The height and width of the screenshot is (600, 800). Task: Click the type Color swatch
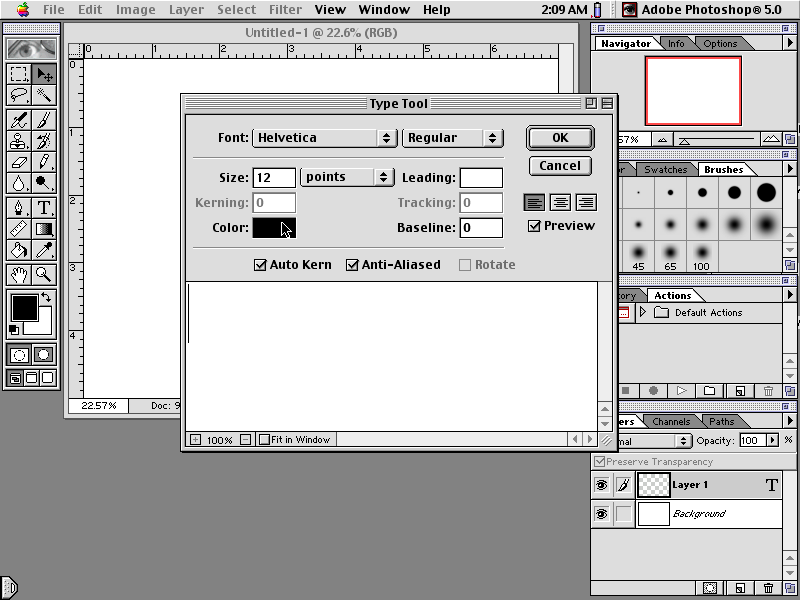coord(274,228)
